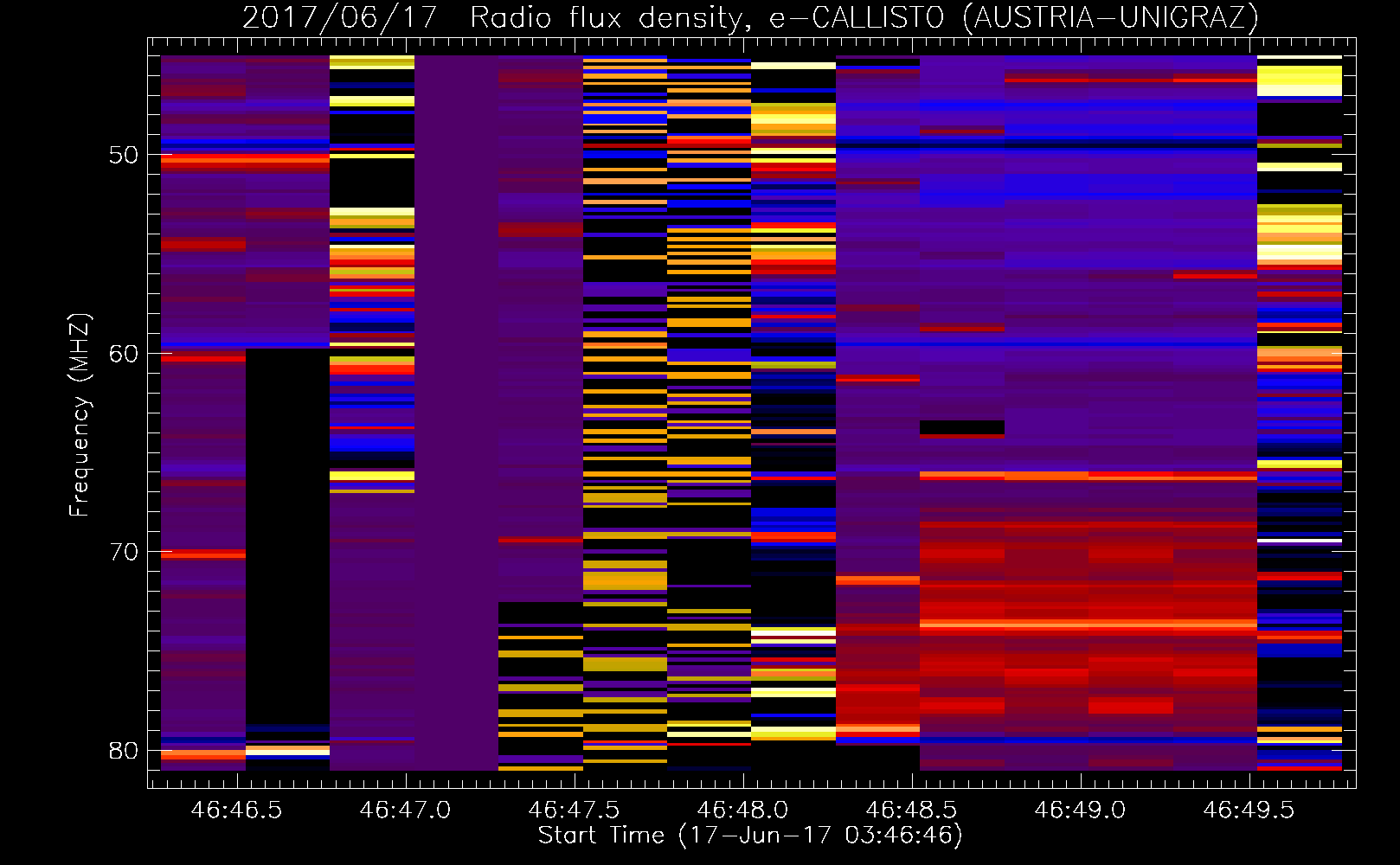Click the 50 frequency tick label

click(x=124, y=155)
